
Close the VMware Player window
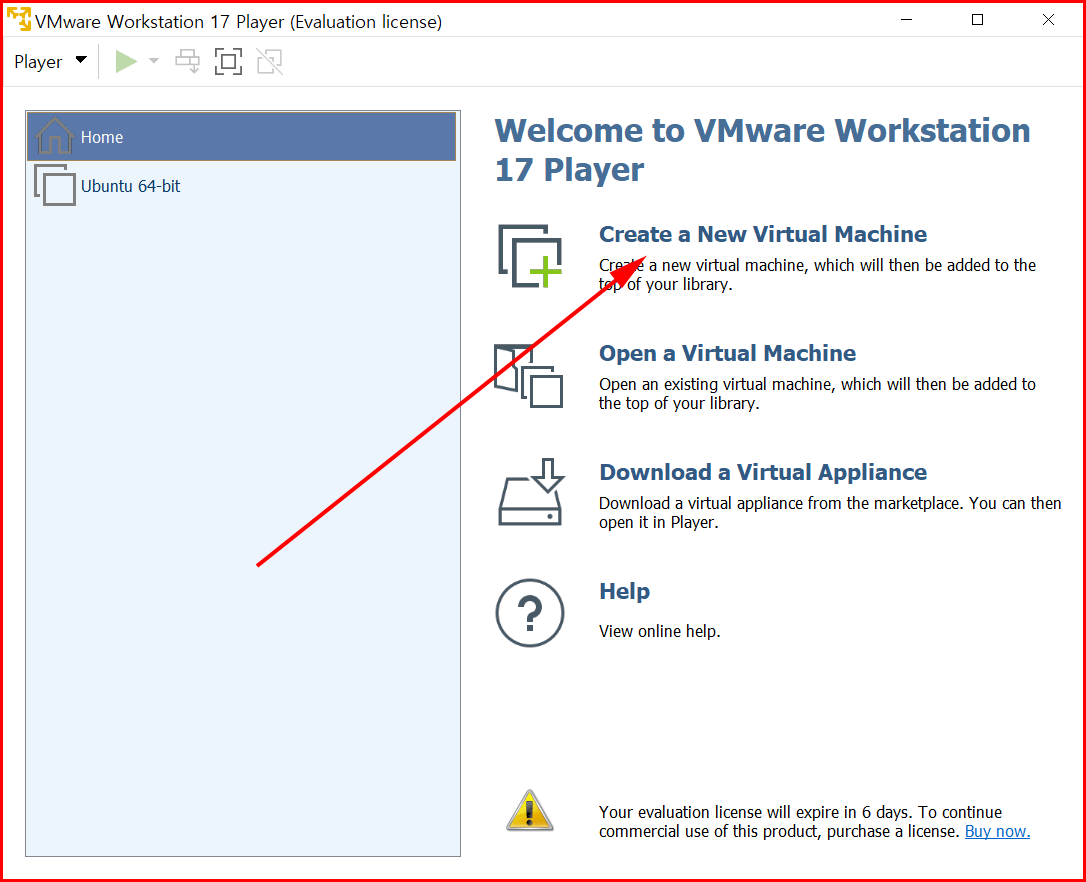coord(1049,20)
